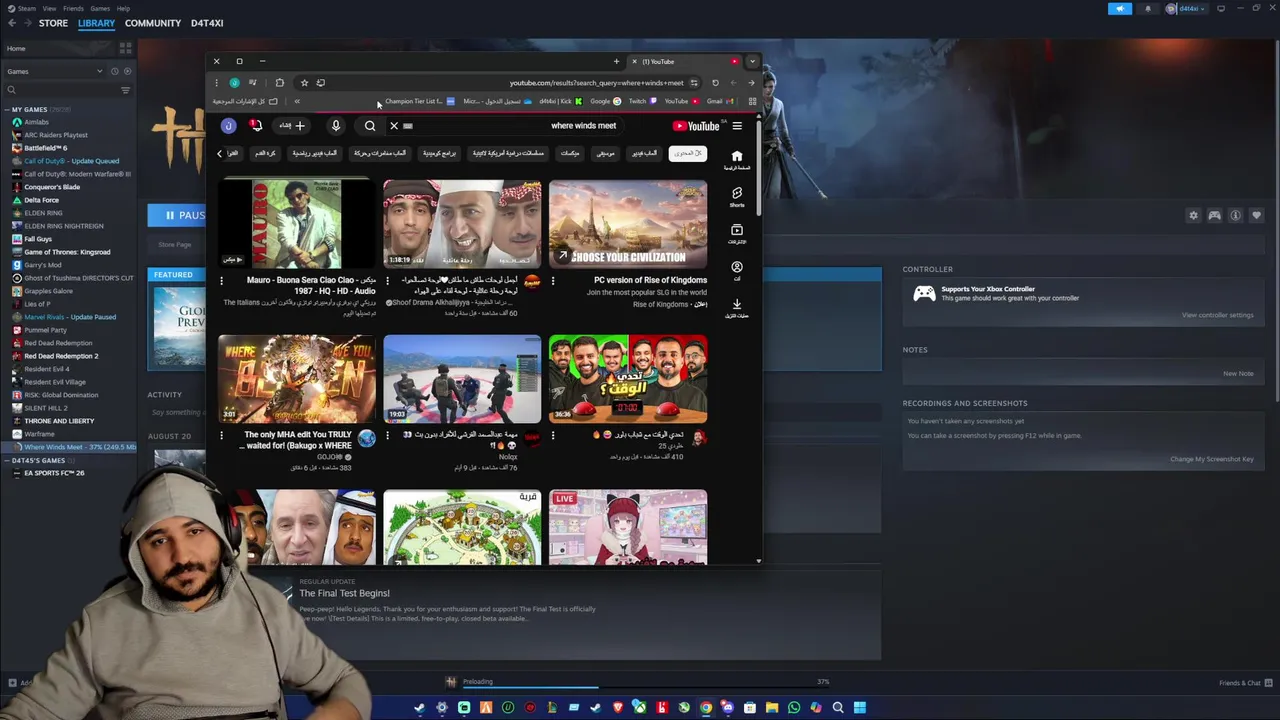Open Gmail bookmark

(720, 101)
